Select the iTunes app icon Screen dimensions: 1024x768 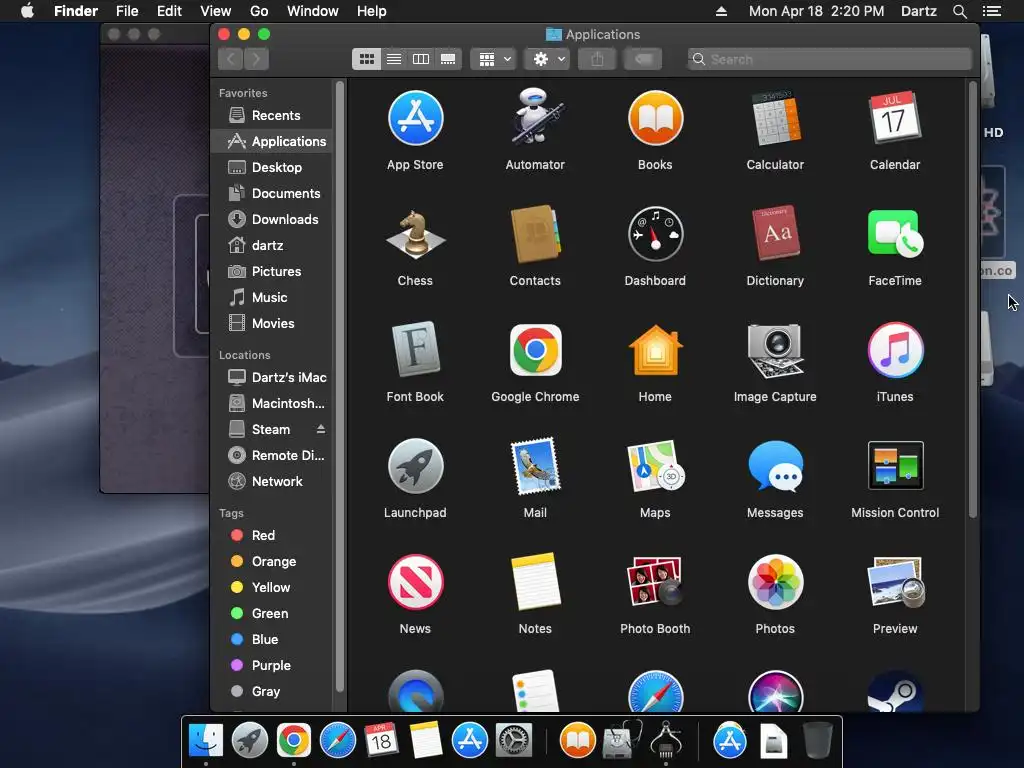895,350
